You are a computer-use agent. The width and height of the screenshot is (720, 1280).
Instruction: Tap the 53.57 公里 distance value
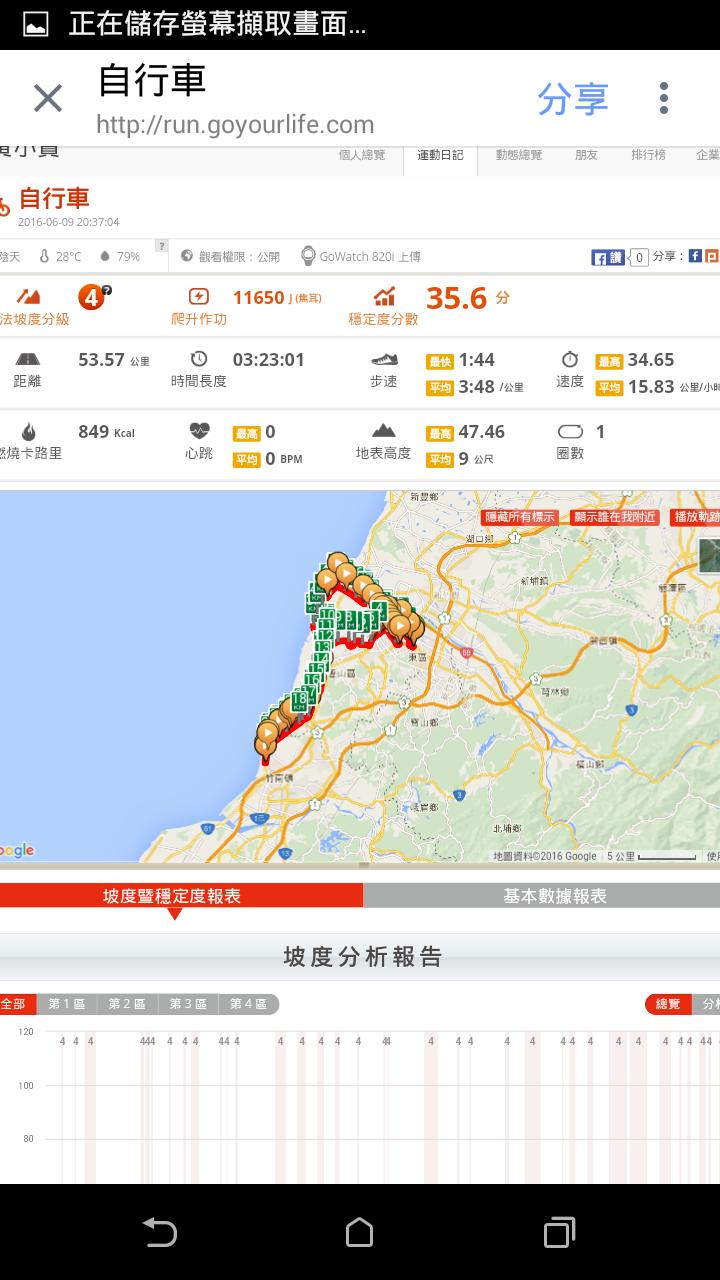point(114,360)
